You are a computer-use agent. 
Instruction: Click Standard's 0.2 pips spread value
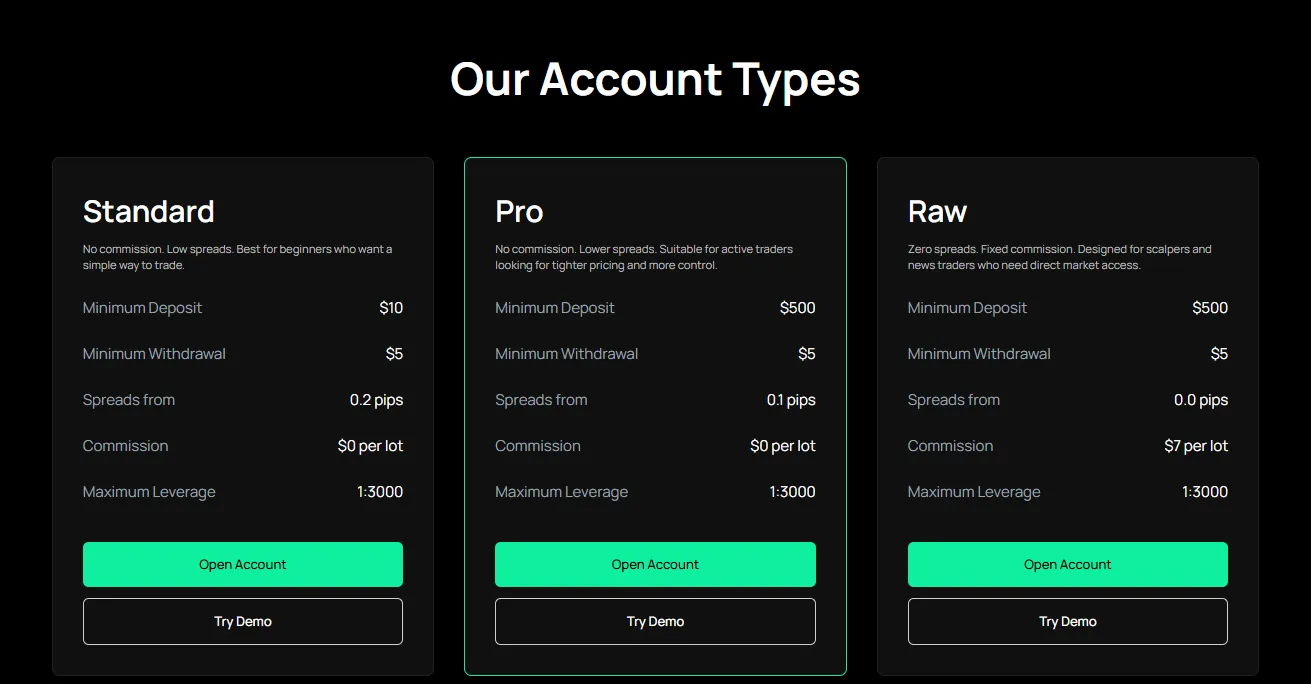(376, 400)
